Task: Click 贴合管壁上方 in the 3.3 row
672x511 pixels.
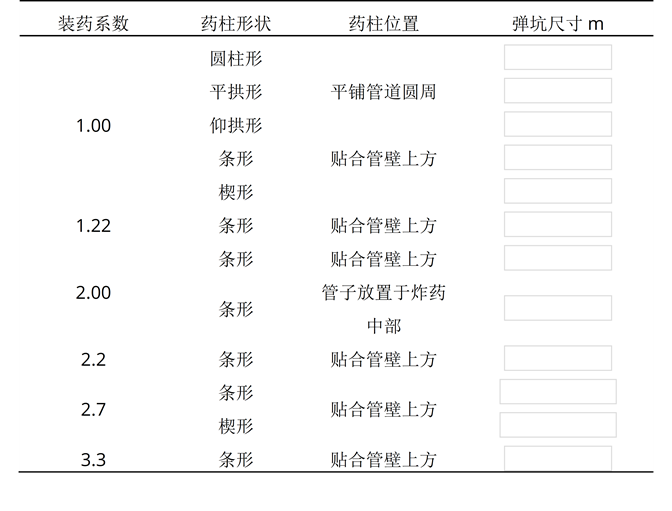Action: click(384, 460)
